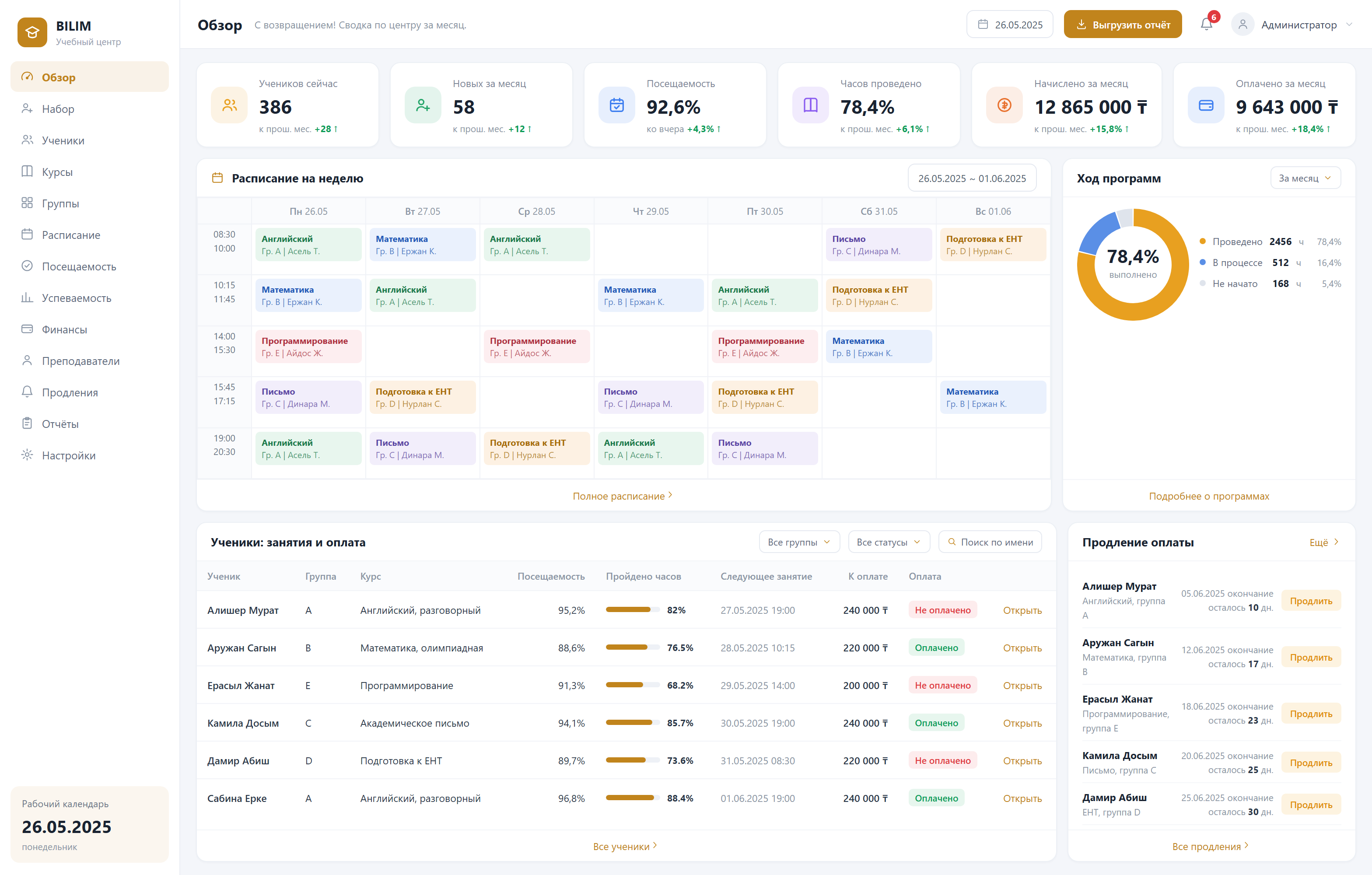Open the notifications bell icon

point(1206,24)
